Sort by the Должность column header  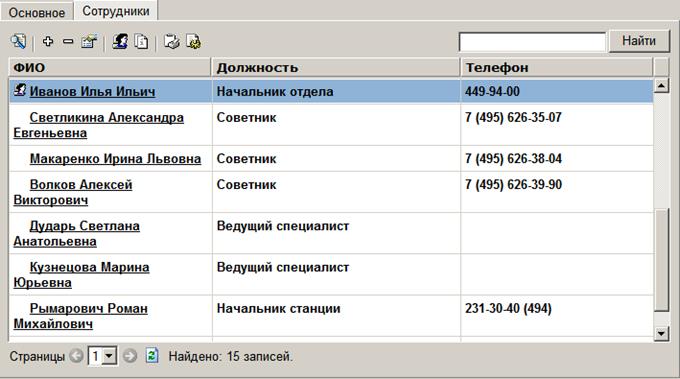tap(336, 68)
